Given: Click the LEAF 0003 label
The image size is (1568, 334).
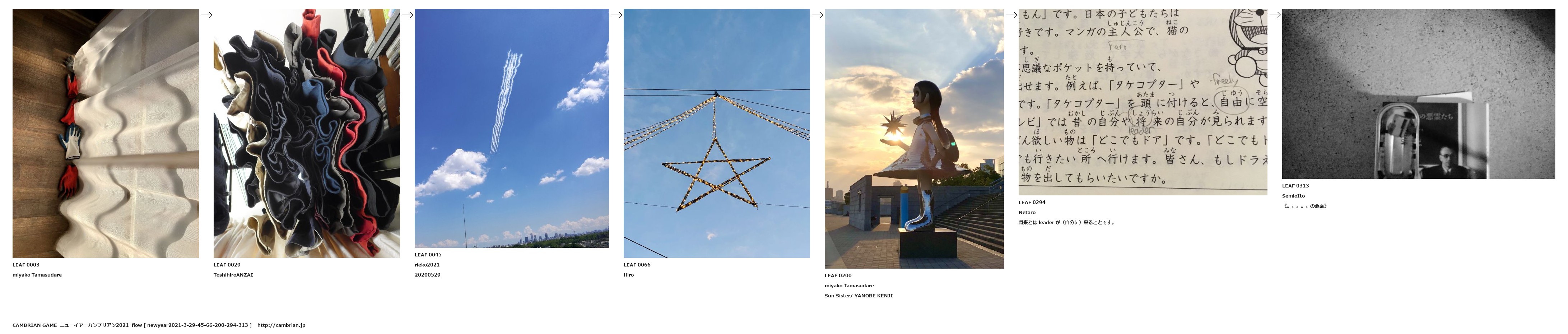Looking at the screenshot, I should click(26, 265).
